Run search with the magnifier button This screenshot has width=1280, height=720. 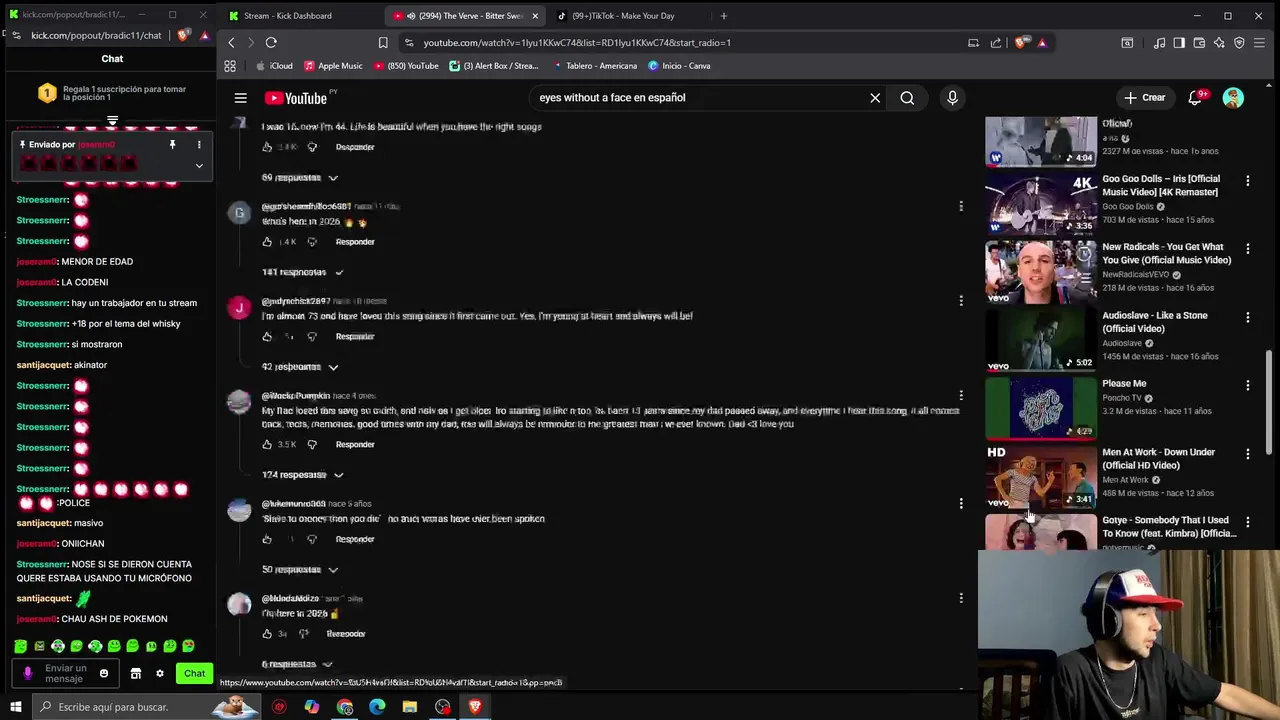tap(907, 98)
